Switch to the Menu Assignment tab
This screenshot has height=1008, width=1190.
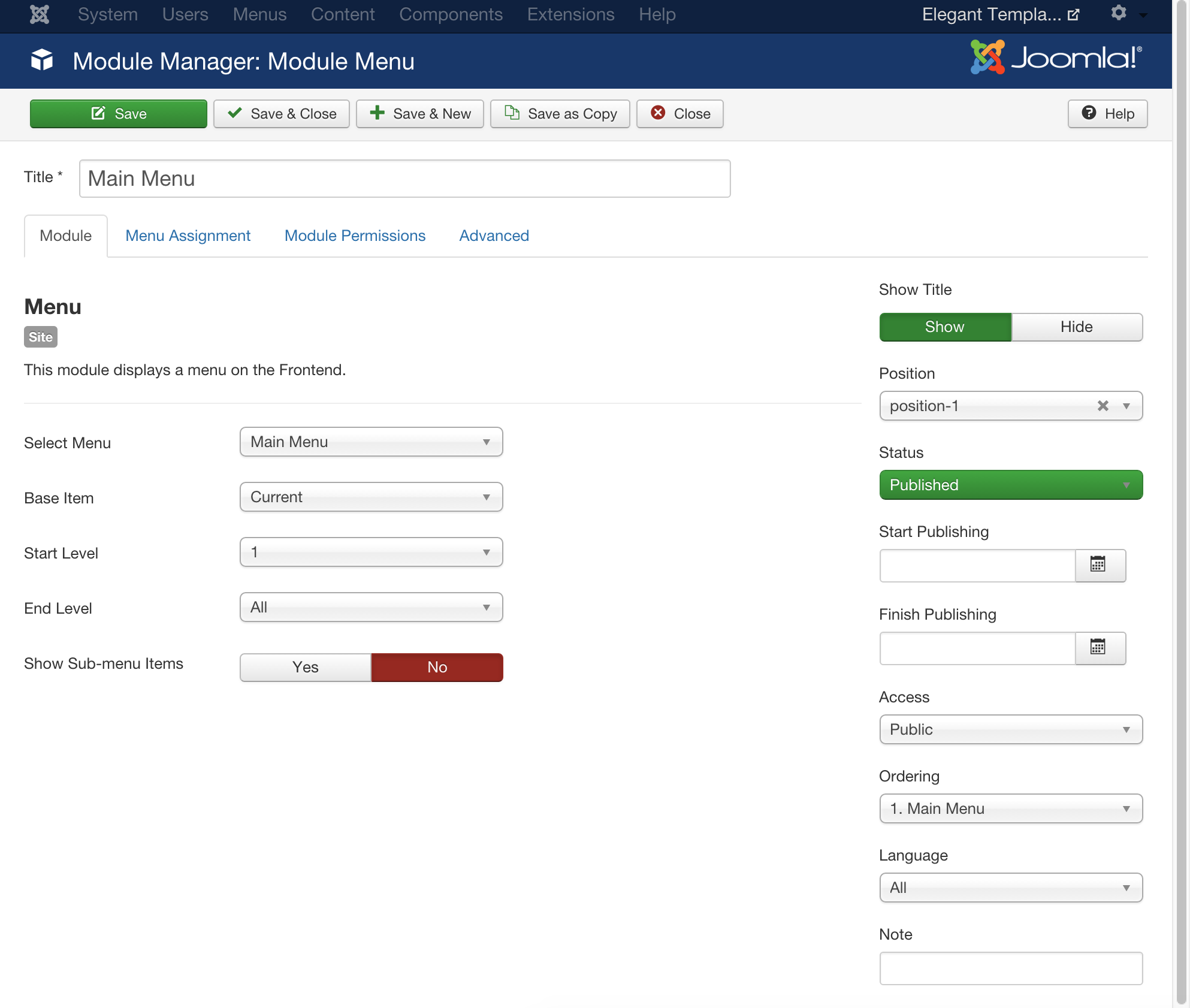click(188, 236)
